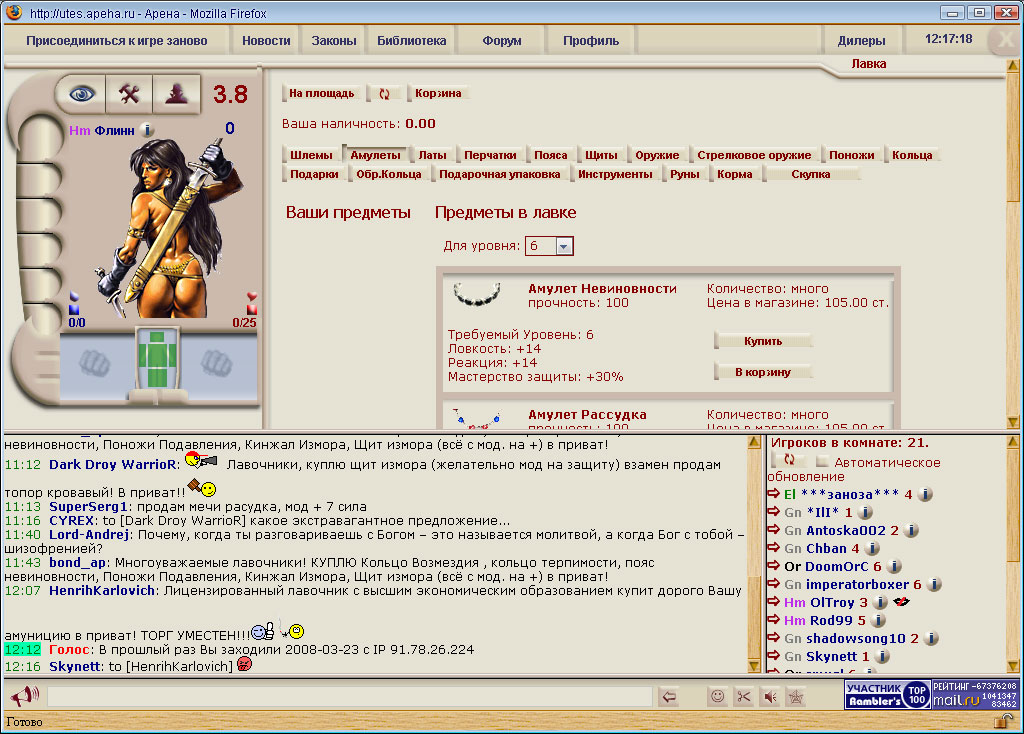1024x734 pixels.
Task: Open info for player shadowsong10
Action: point(931,638)
